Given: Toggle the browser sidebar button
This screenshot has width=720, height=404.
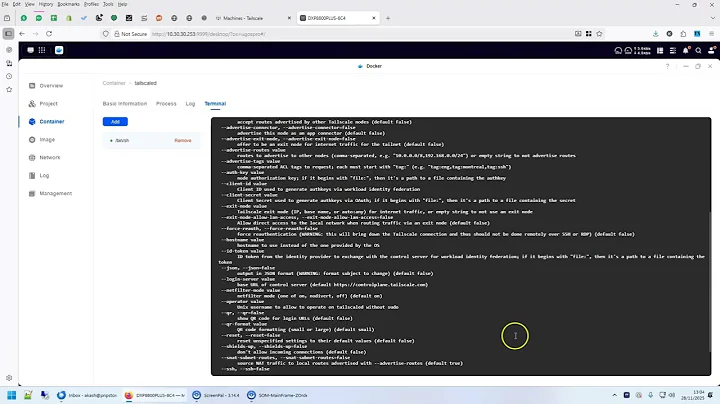Looking at the screenshot, I should 8,34.
